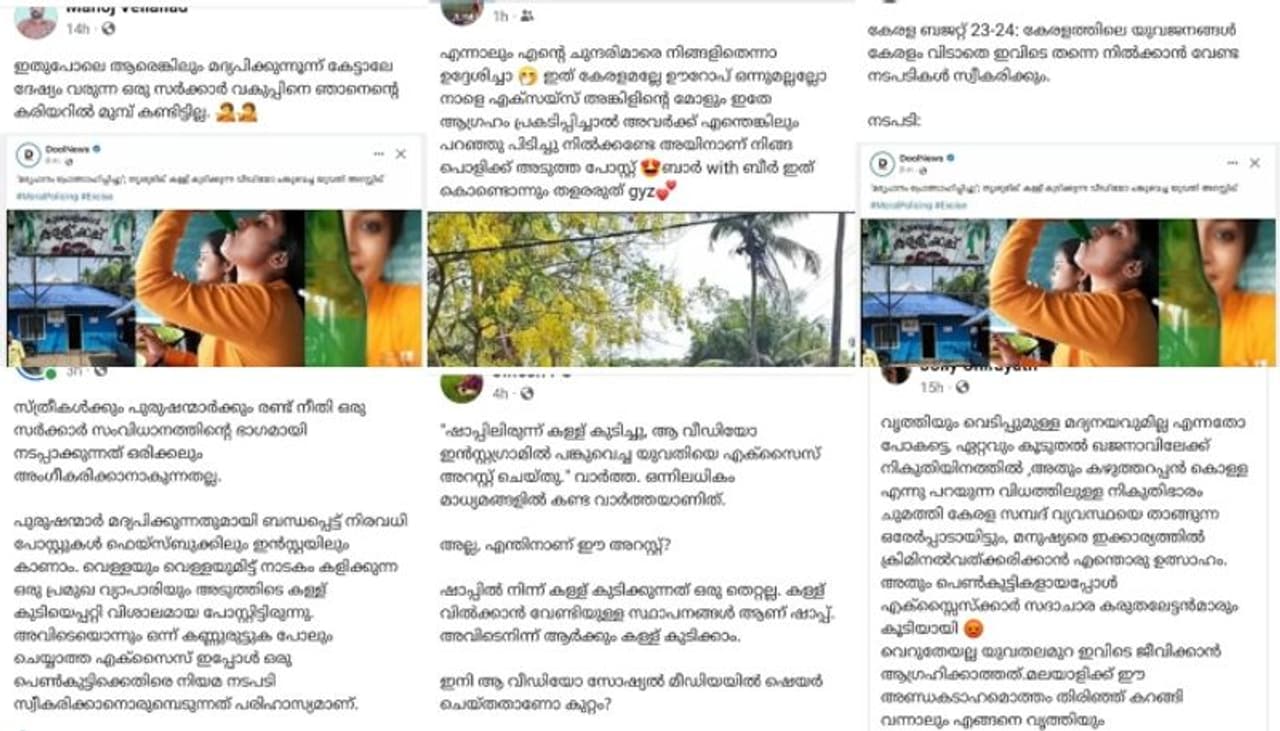Click the globe privacy icon beside 14h

107,29
